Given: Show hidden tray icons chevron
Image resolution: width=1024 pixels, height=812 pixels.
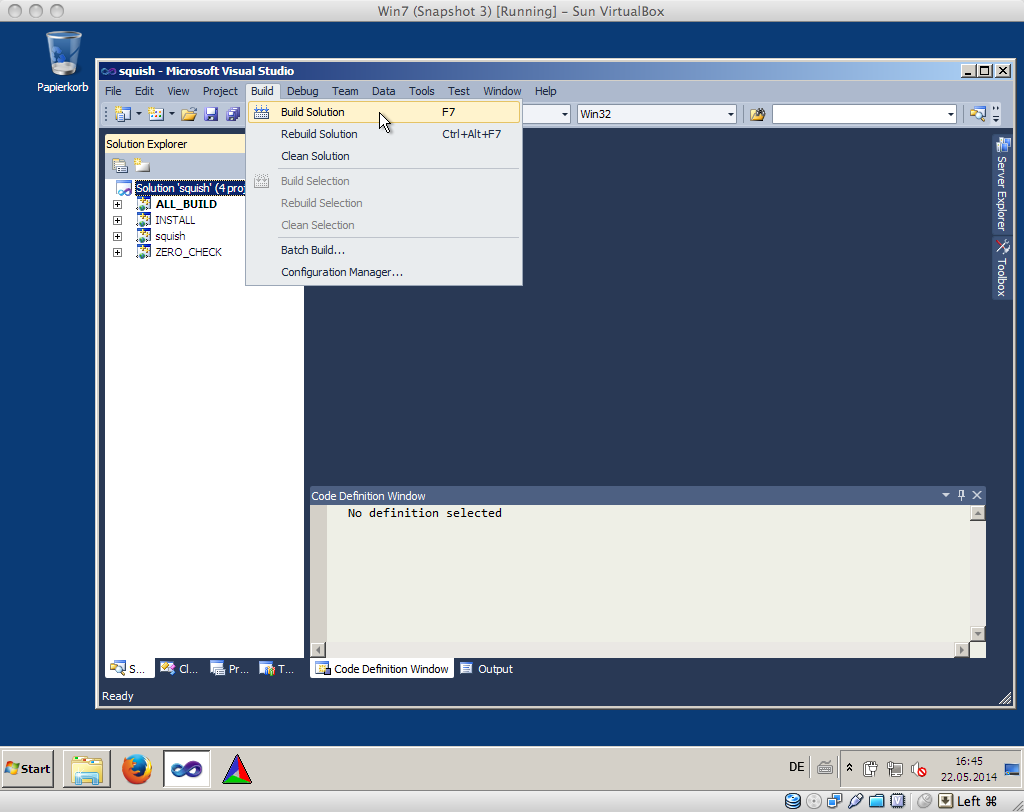Looking at the screenshot, I should [849, 768].
